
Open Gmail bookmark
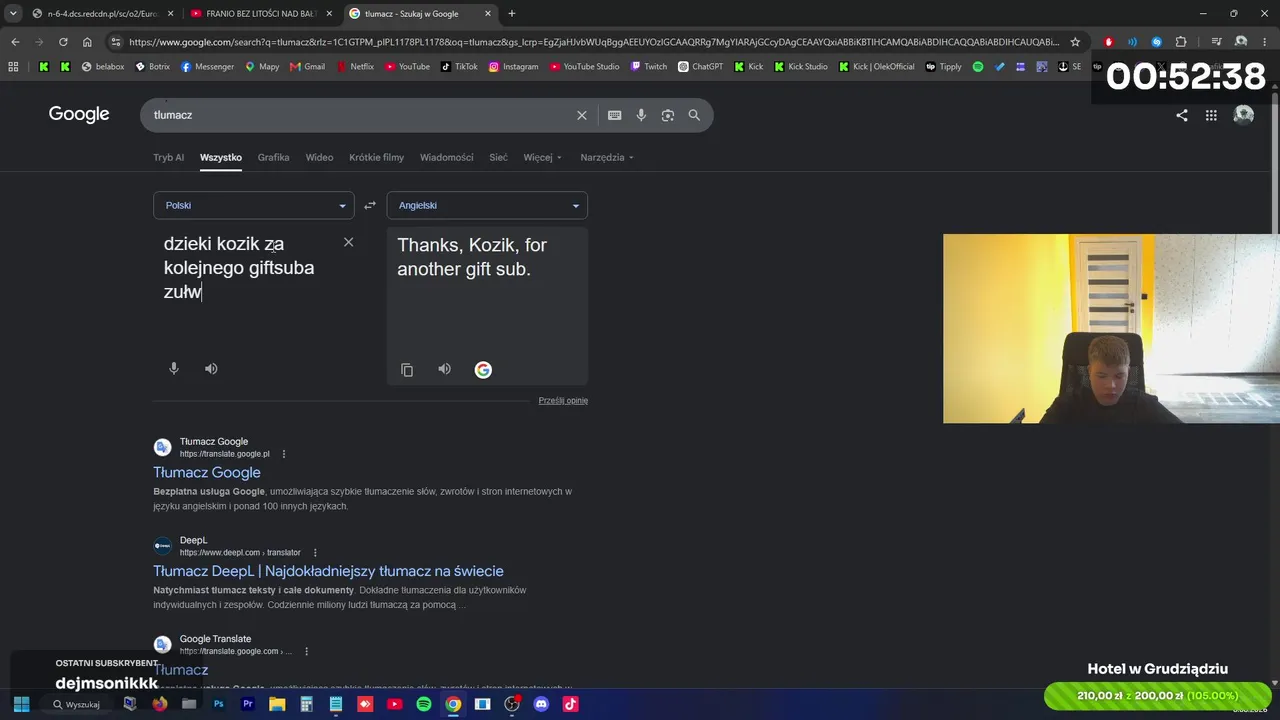pos(307,67)
